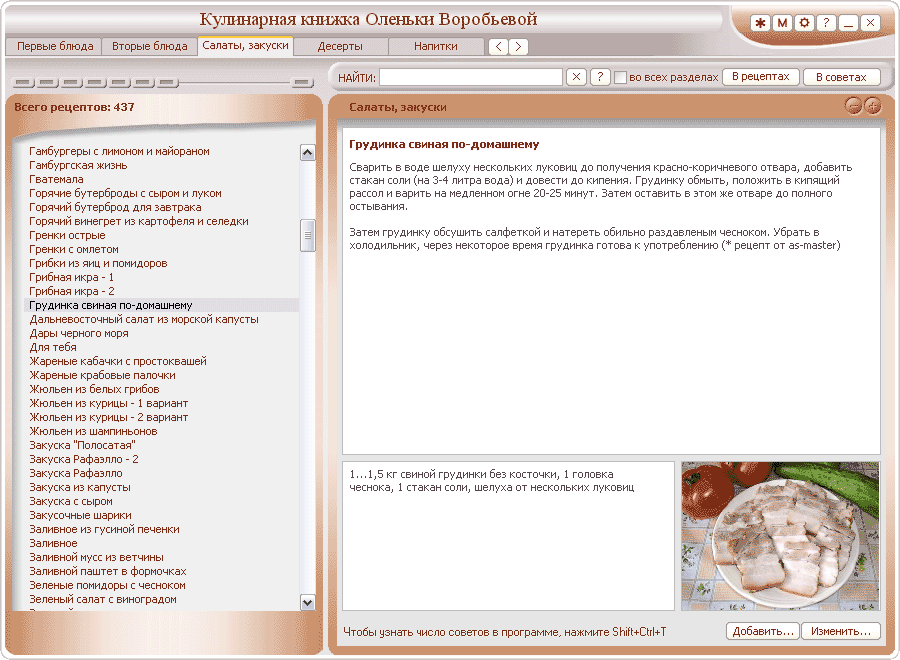Image resolution: width=900 pixels, height=660 pixels.
Task: Focus the НАЙТИ search input field
Action: (471, 77)
